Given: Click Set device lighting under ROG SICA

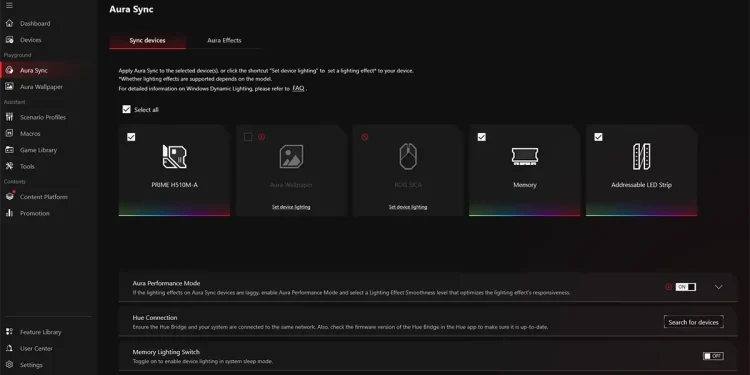Looking at the screenshot, I should tap(408, 207).
